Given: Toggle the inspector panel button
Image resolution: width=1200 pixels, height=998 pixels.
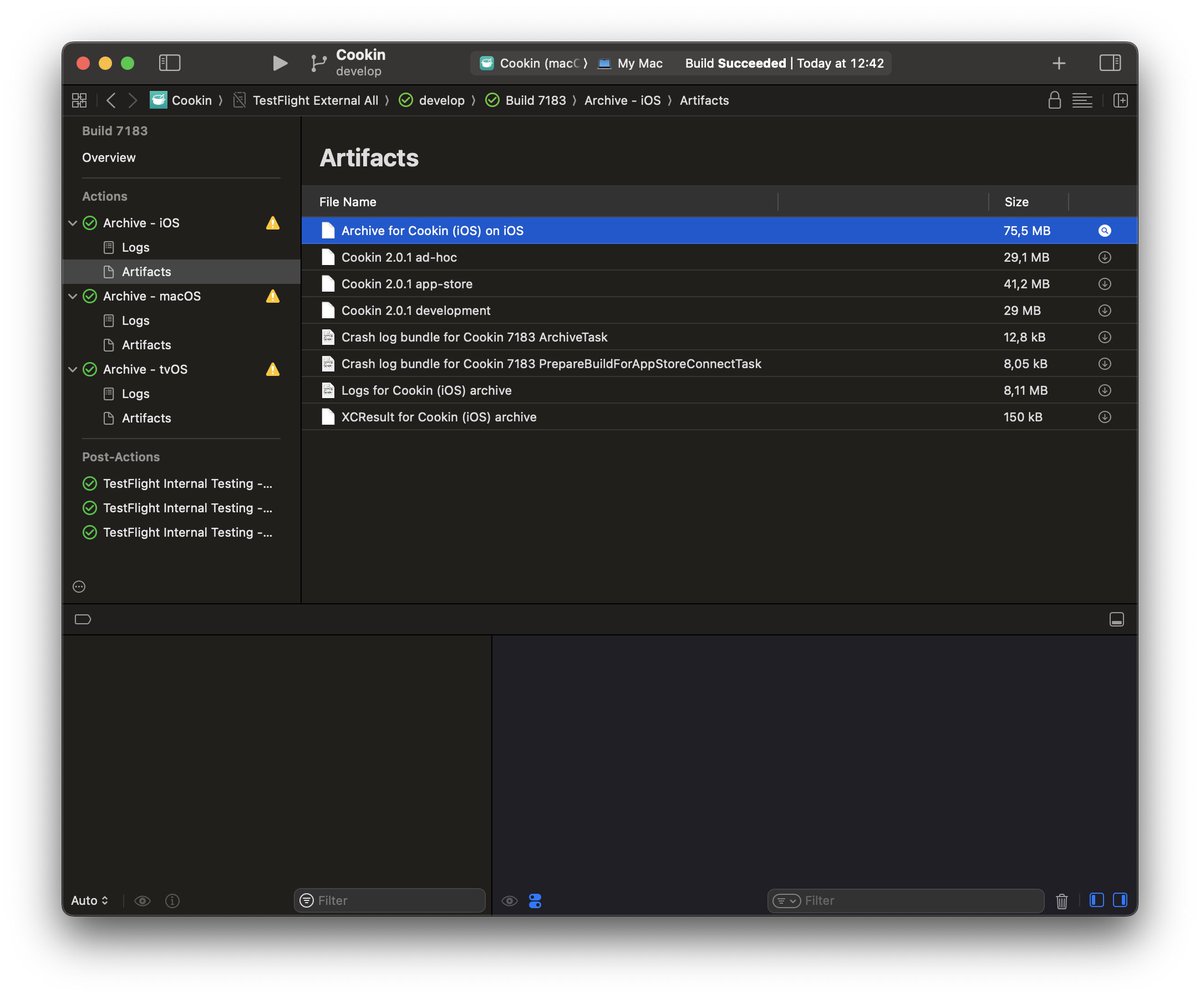Looking at the screenshot, I should (1110, 63).
